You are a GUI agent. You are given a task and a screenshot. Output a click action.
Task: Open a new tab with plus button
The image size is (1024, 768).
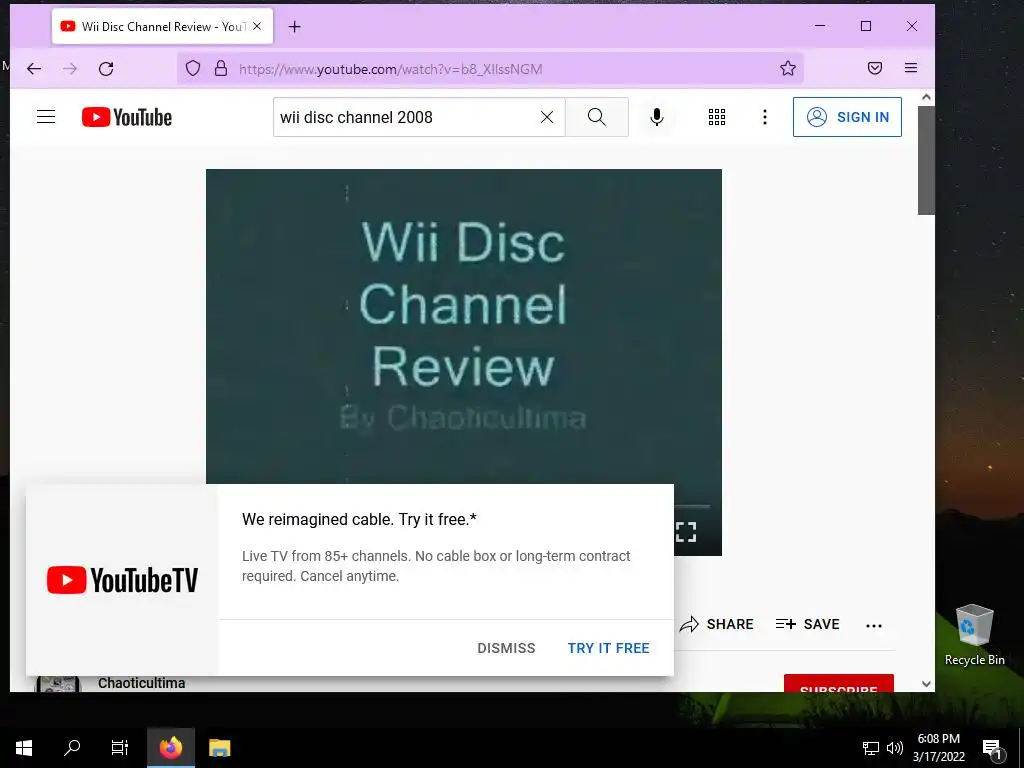click(295, 27)
